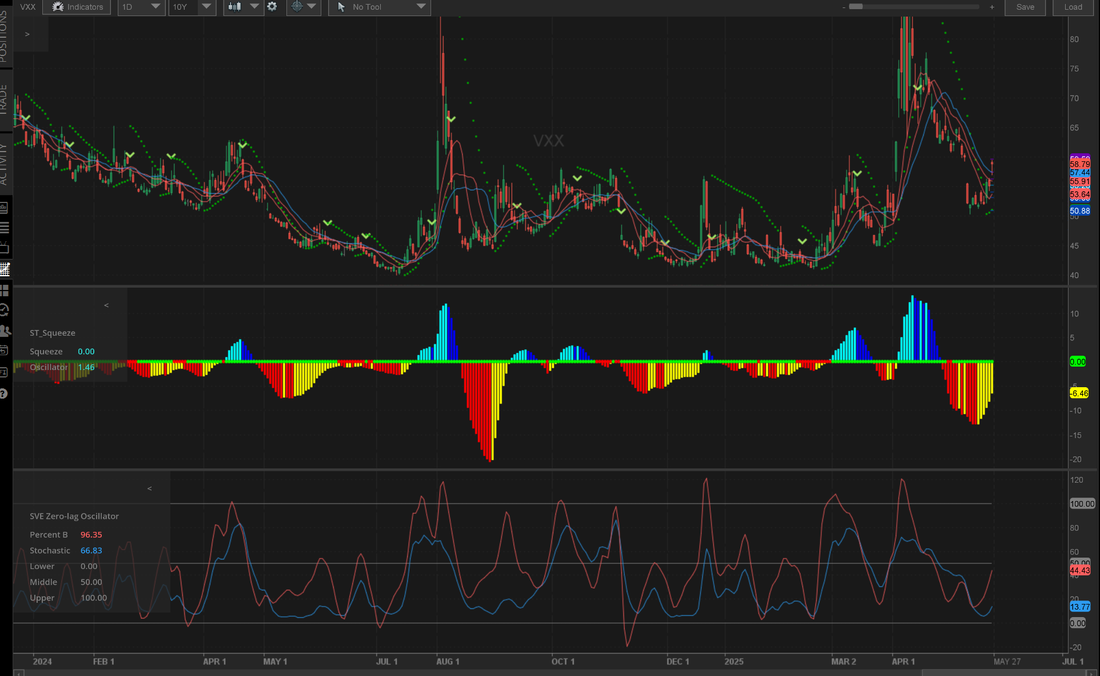Click the Squeeze value 0.00

click(86, 351)
